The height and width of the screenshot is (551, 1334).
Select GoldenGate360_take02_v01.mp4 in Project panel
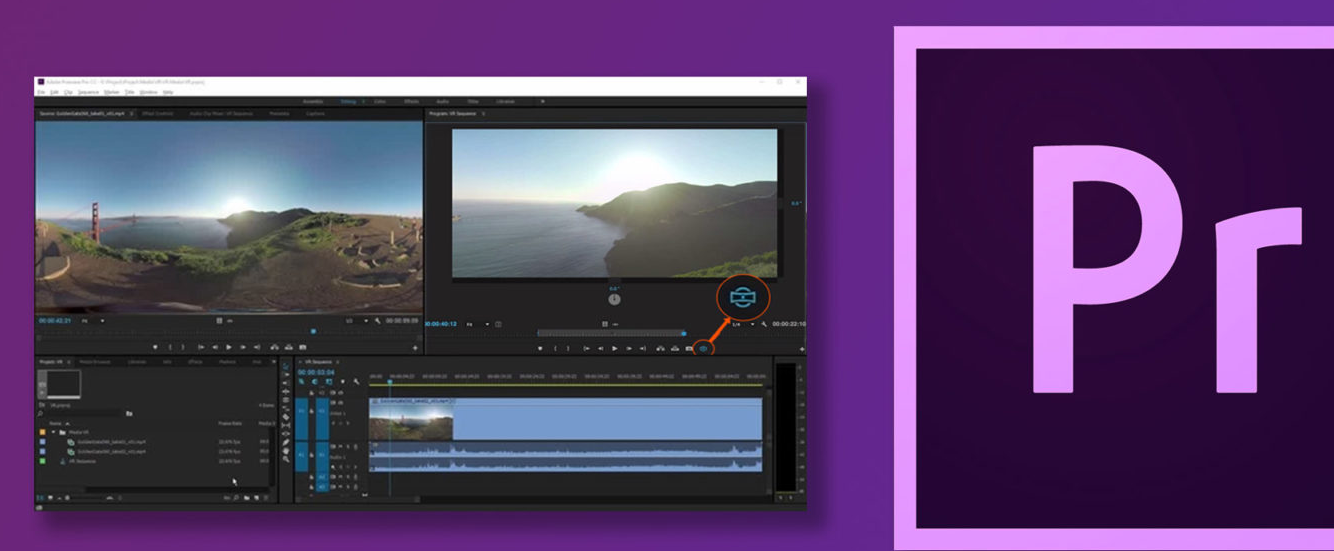pos(111,452)
